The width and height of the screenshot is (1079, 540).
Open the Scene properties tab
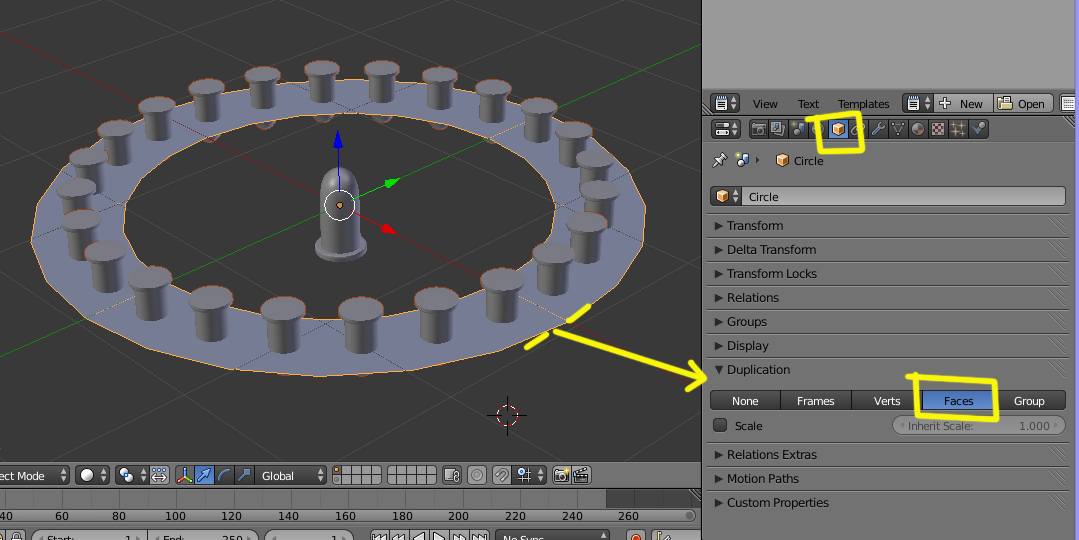coord(798,129)
